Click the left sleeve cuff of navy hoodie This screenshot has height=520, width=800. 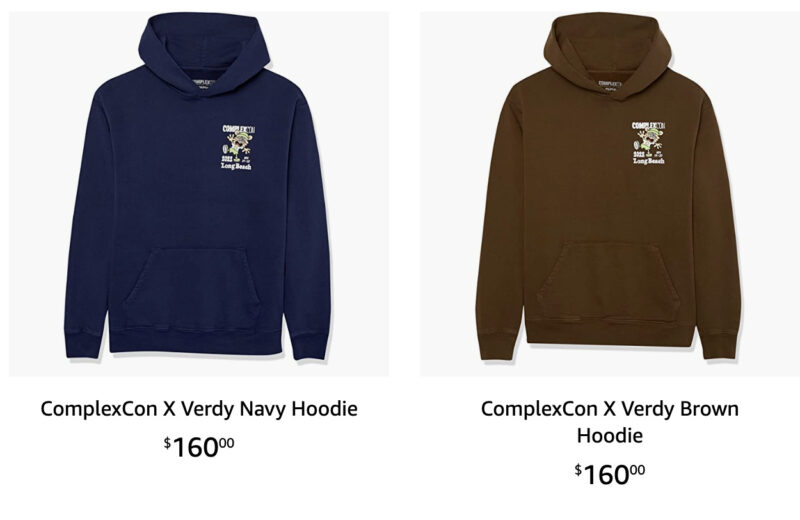85,343
